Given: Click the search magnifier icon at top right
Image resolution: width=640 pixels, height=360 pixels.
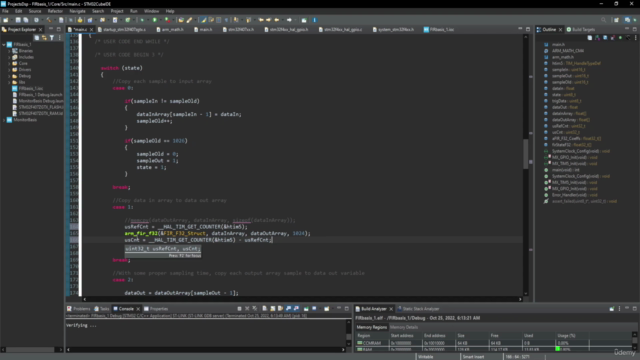Looking at the screenshot, I should coord(603,20).
